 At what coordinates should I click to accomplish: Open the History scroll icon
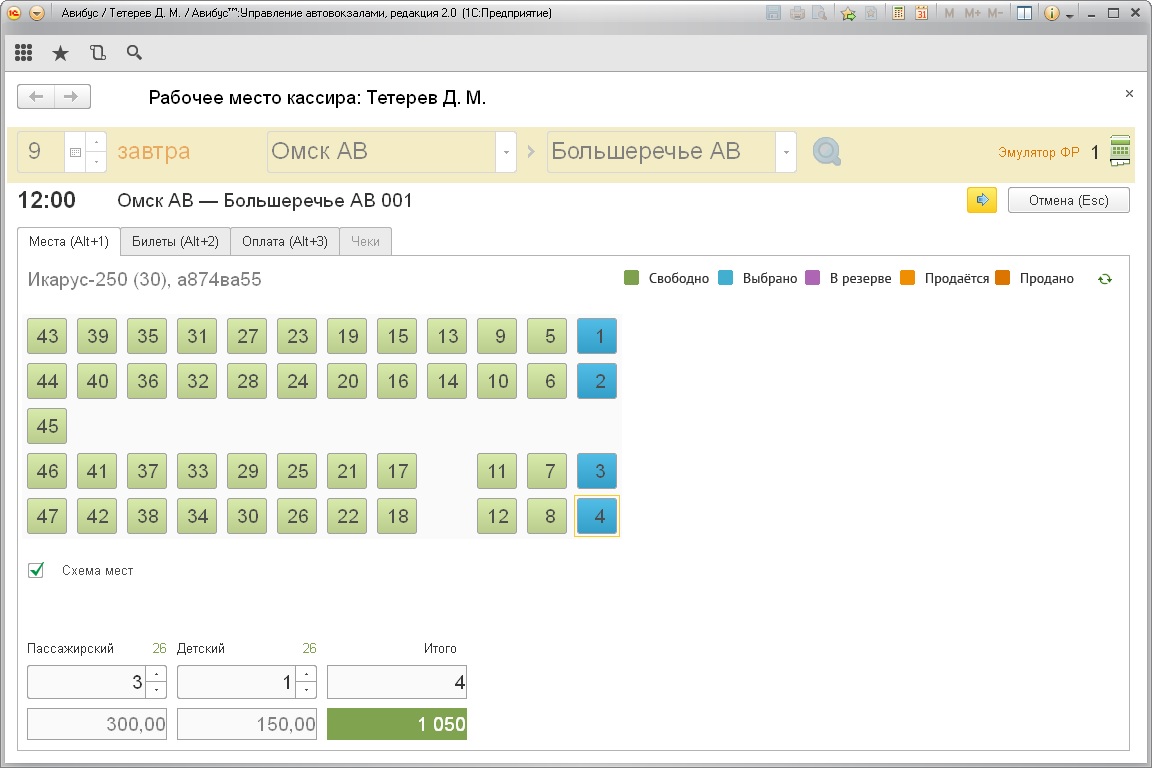(x=97, y=53)
